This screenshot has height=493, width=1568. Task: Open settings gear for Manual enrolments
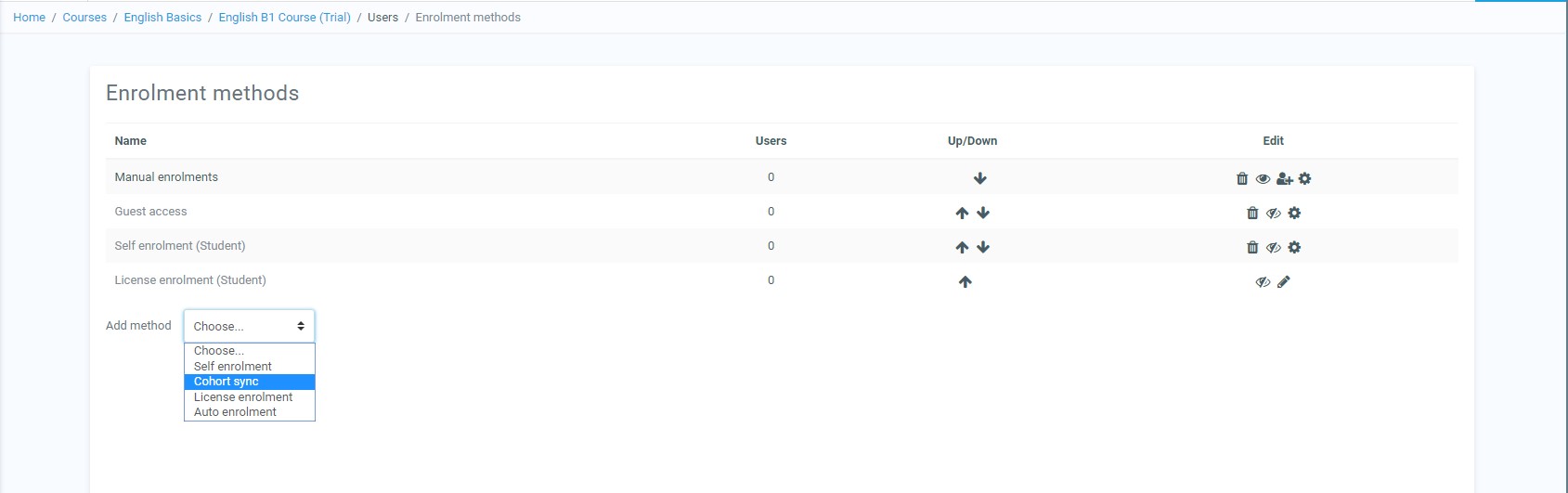click(x=1305, y=178)
